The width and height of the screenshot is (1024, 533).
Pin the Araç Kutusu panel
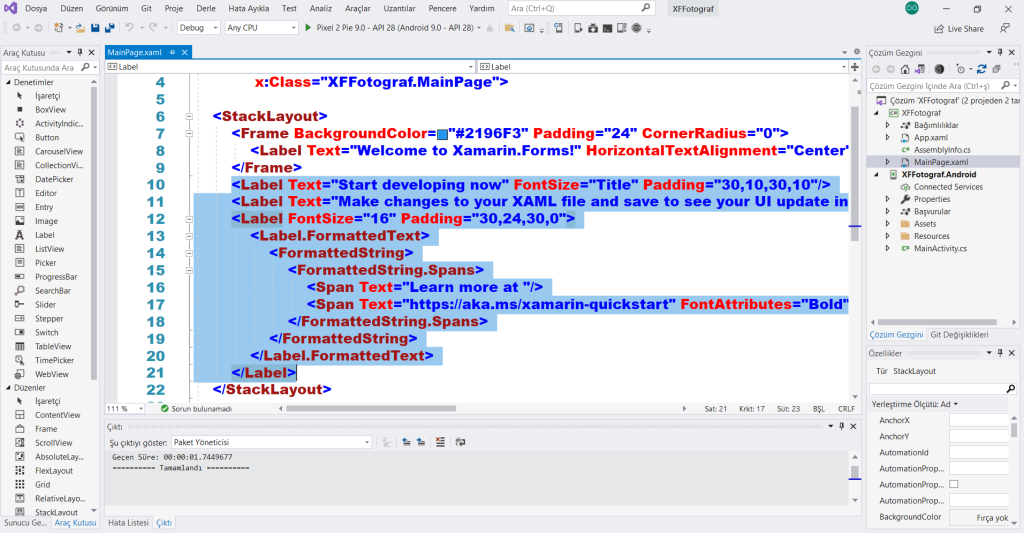pos(81,51)
